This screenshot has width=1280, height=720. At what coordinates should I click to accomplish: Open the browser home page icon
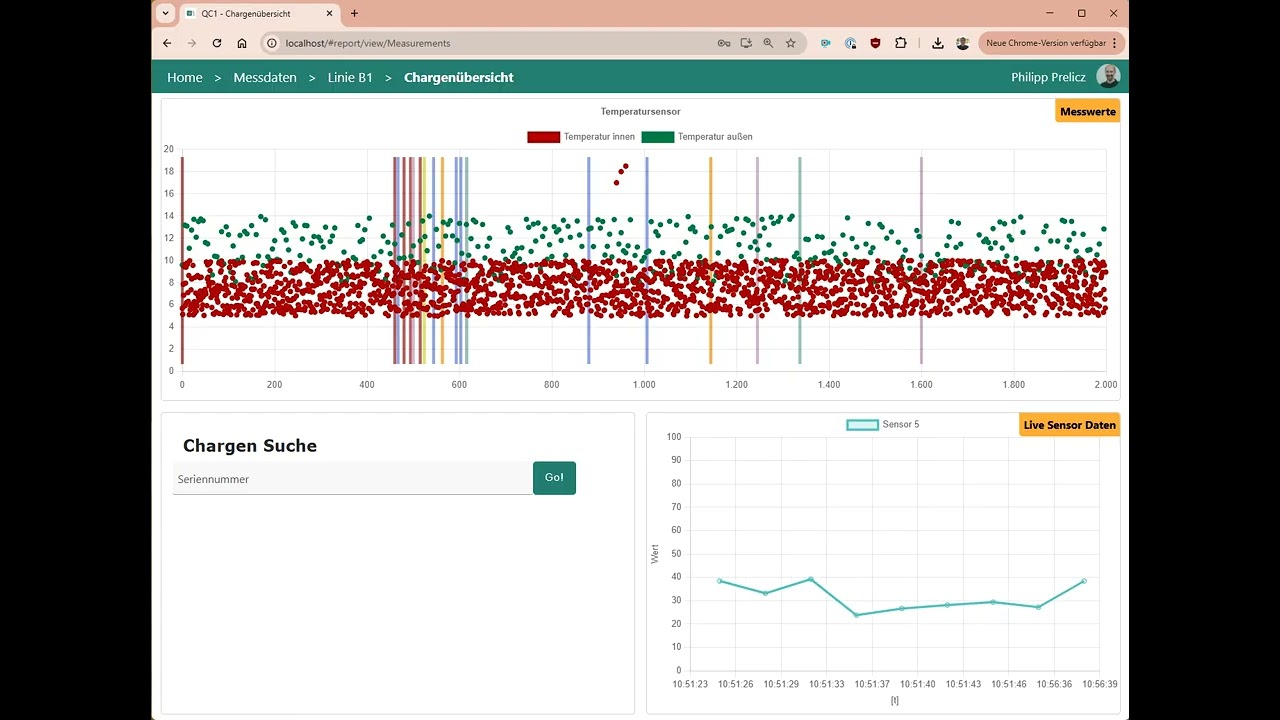point(242,43)
